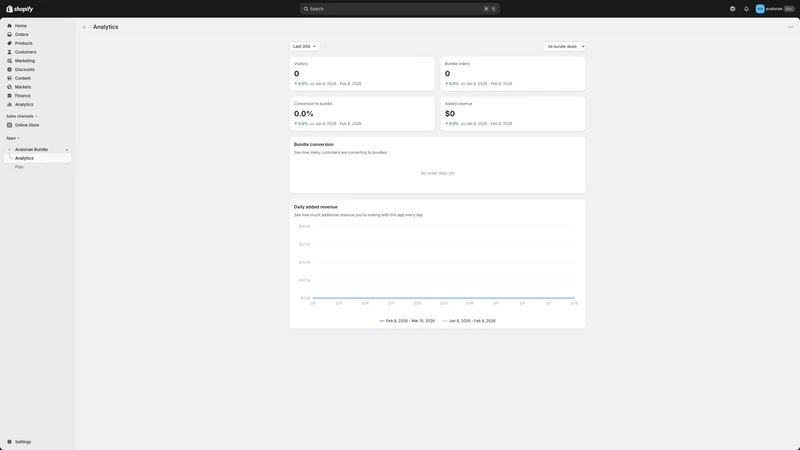Click the Products tag icon
Viewport: 800px width, 450px height.
(x=9, y=43)
